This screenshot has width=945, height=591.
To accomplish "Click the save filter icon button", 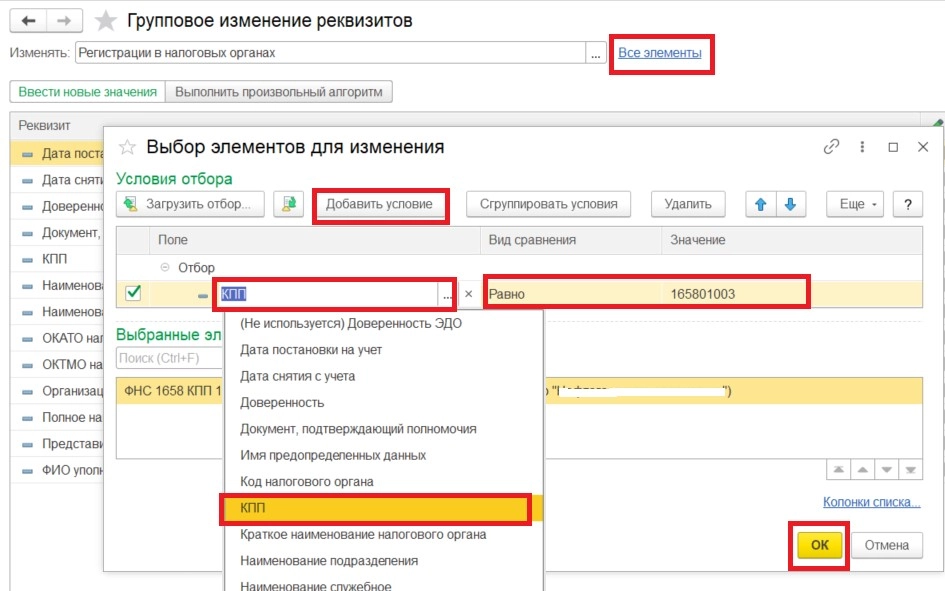I will (289, 204).
